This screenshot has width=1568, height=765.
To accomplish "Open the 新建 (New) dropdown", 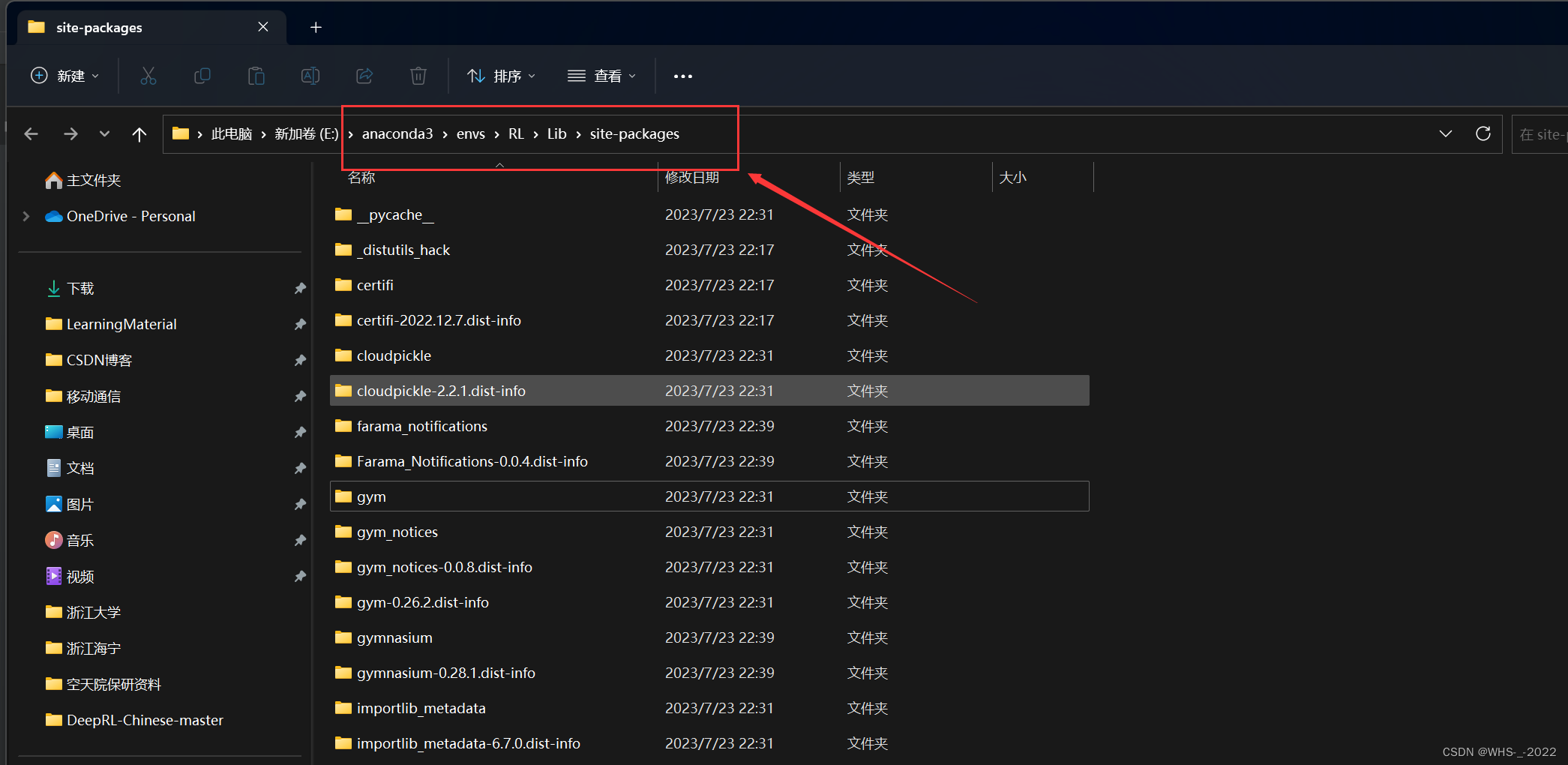I will pos(65,76).
